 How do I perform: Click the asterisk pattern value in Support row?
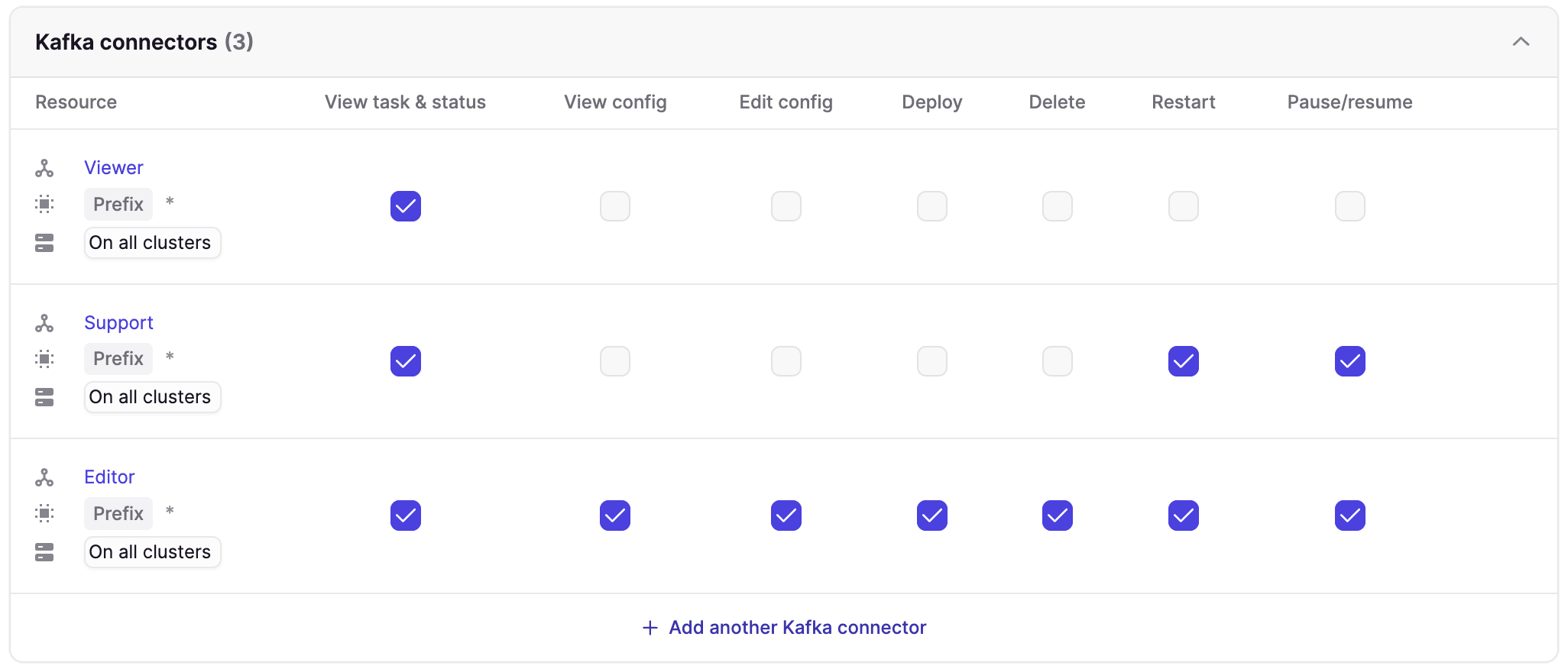tap(170, 357)
